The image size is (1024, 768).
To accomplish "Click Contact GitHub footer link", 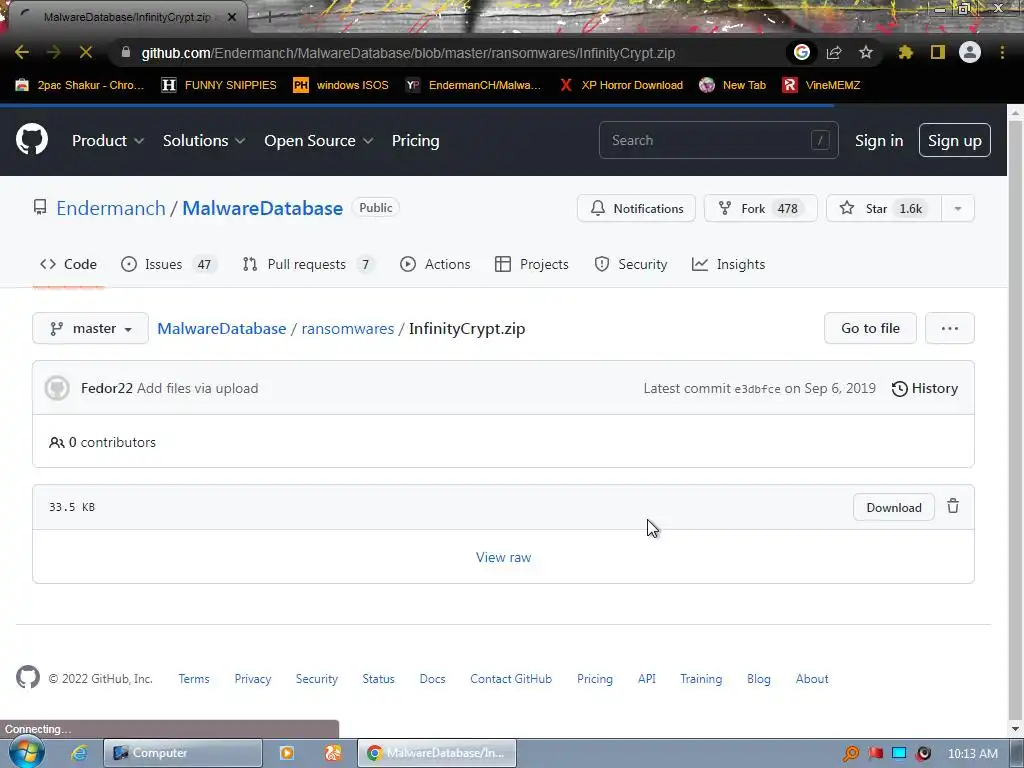I will click(511, 679).
